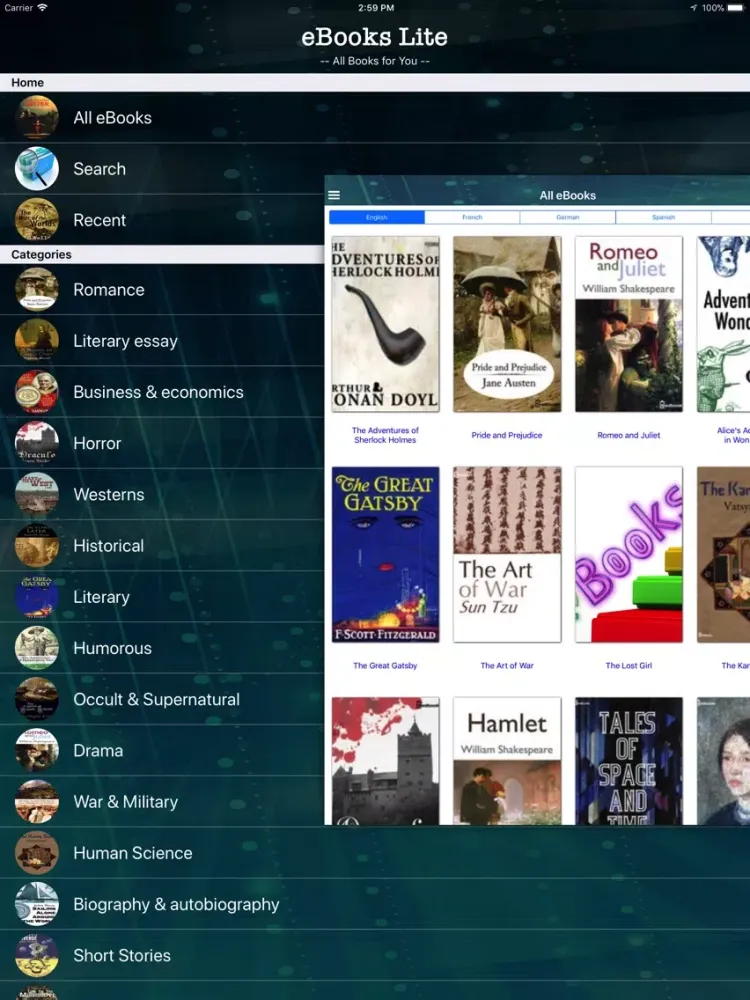This screenshot has height=1000, width=750.
Task: Choose the Romance category
Action: (162, 290)
